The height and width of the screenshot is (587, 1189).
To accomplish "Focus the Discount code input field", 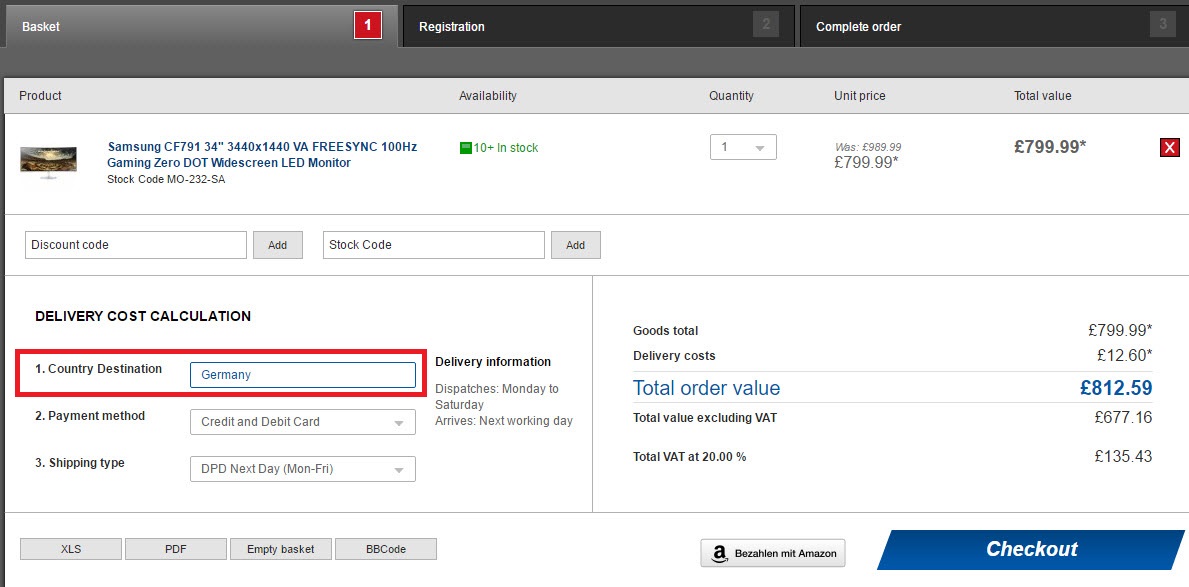I will click(x=136, y=245).
